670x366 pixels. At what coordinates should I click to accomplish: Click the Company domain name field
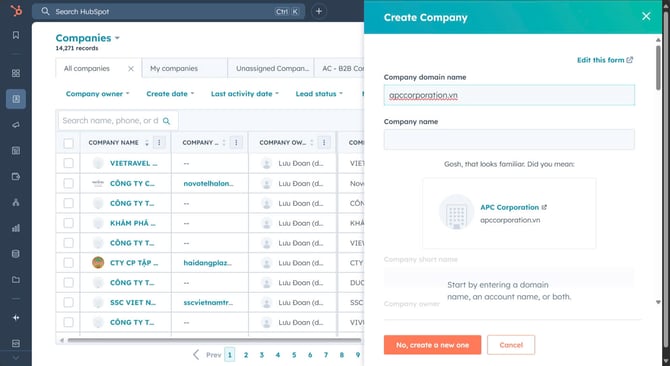tap(509, 95)
